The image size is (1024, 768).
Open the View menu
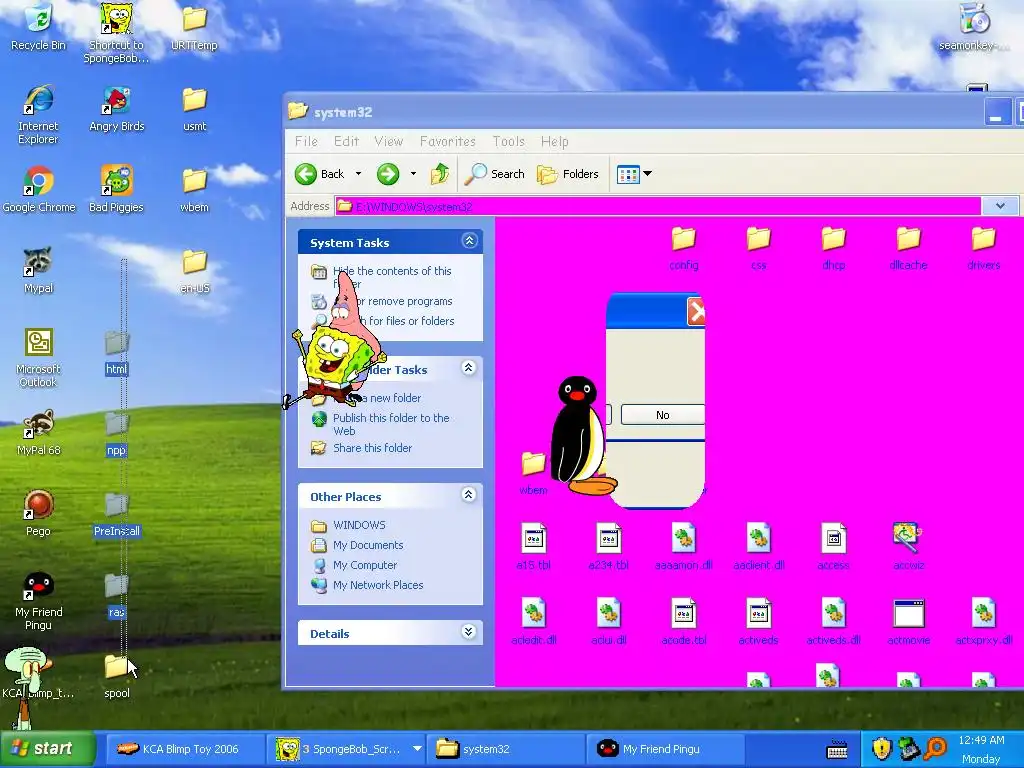pyautogui.click(x=389, y=141)
